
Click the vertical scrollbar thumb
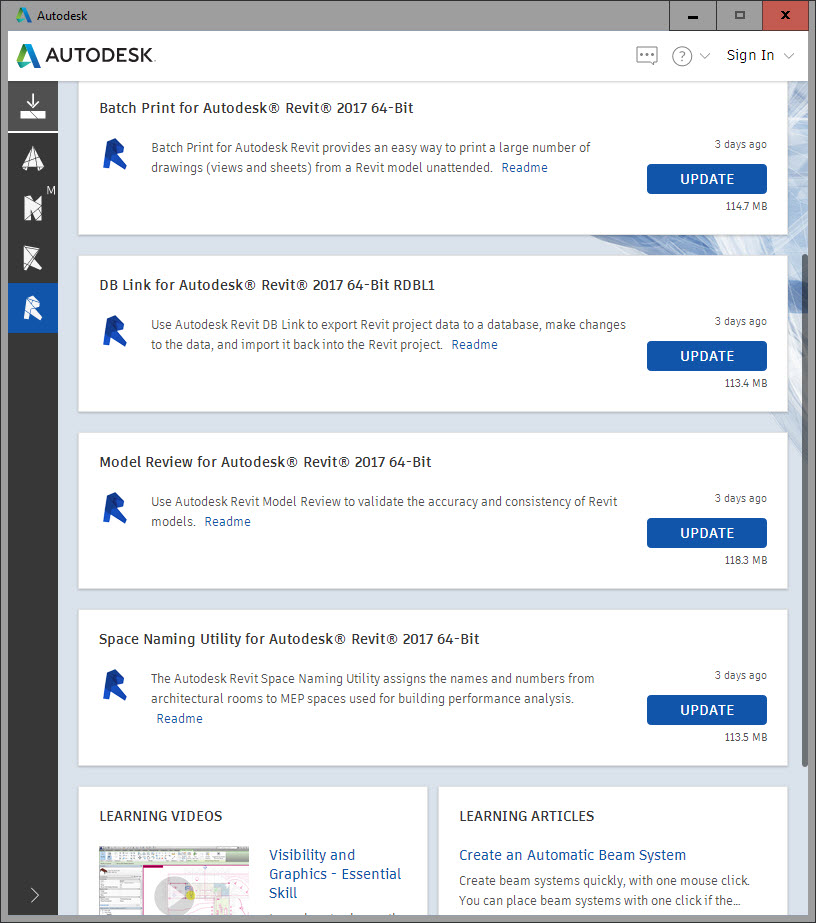click(804, 510)
